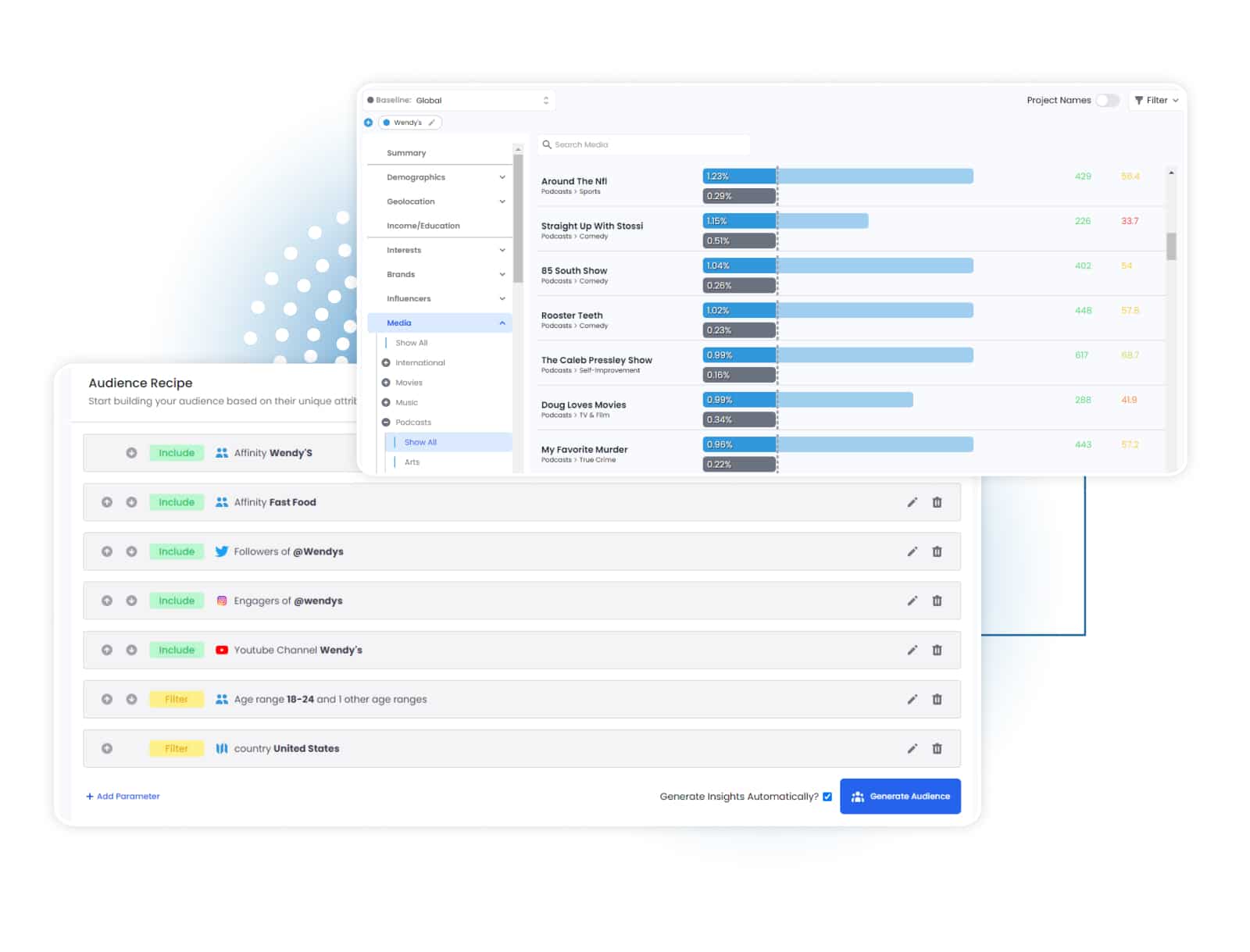Move Affinity Wendy's row down
This screenshot has width=1250, height=952.
[131, 453]
